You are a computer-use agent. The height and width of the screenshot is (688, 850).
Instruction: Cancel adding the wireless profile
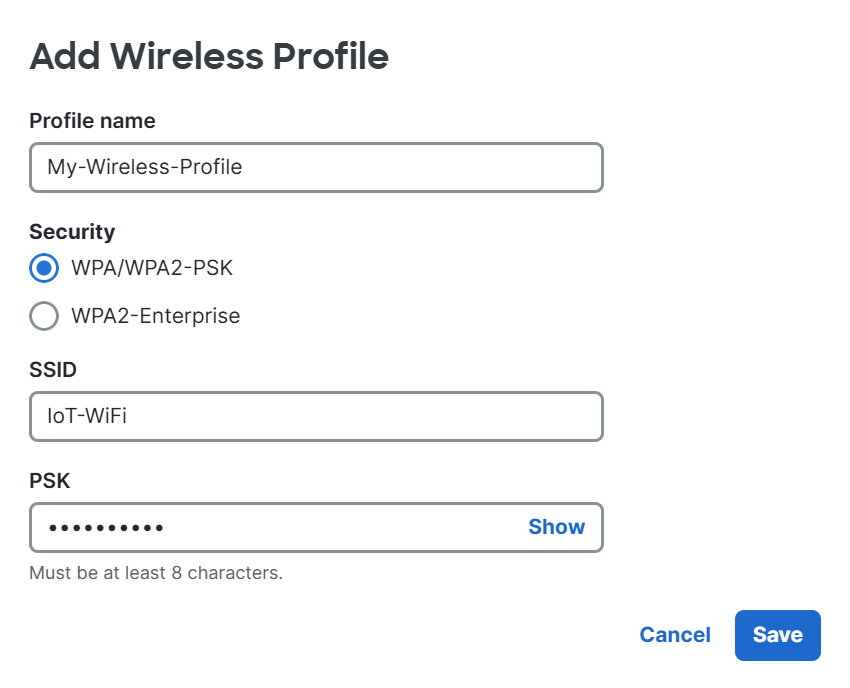pyautogui.click(x=675, y=635)
